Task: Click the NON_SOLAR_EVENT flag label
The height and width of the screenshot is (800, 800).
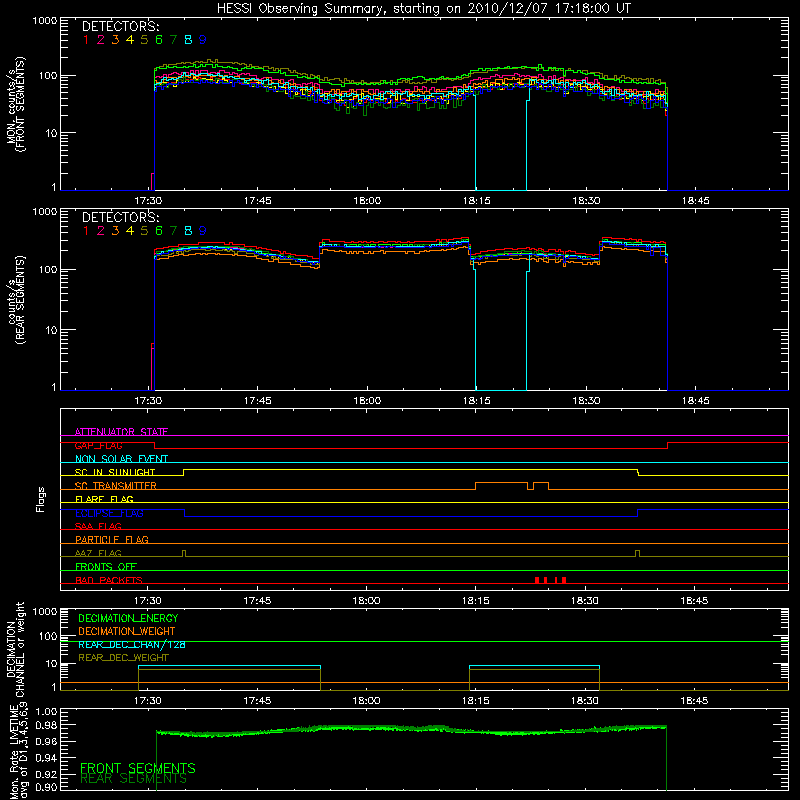Action: (121, 459)
